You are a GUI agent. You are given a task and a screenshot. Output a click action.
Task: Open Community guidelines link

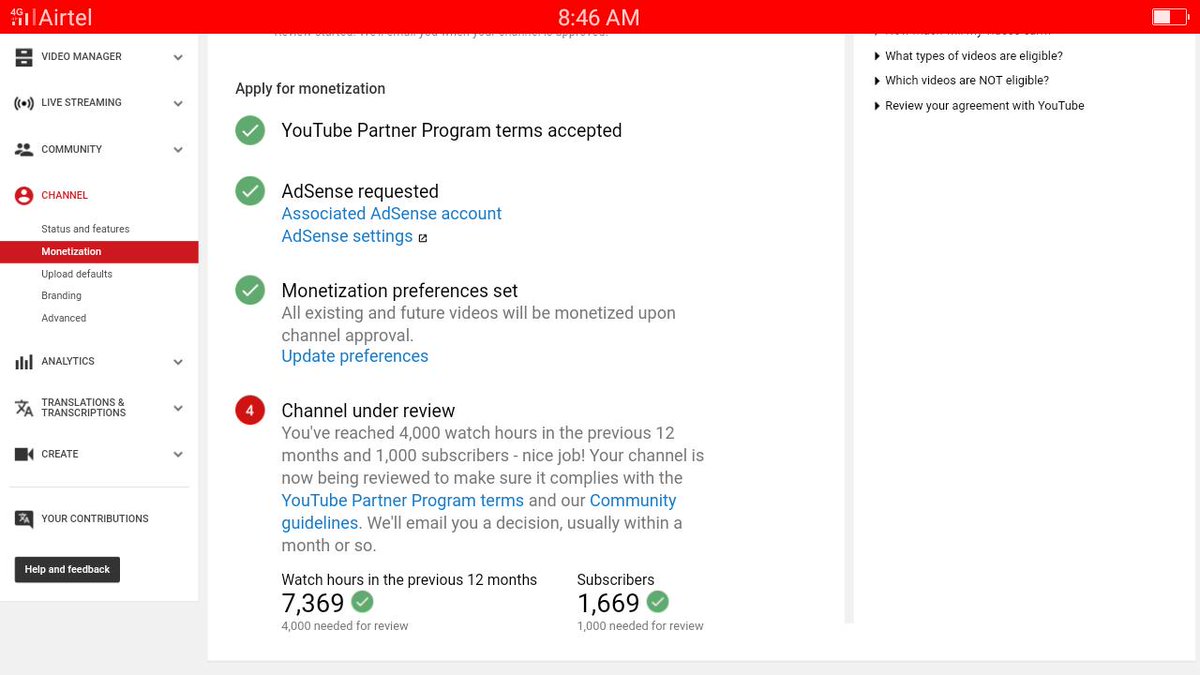pyautogui.click(x=479, y=512)
